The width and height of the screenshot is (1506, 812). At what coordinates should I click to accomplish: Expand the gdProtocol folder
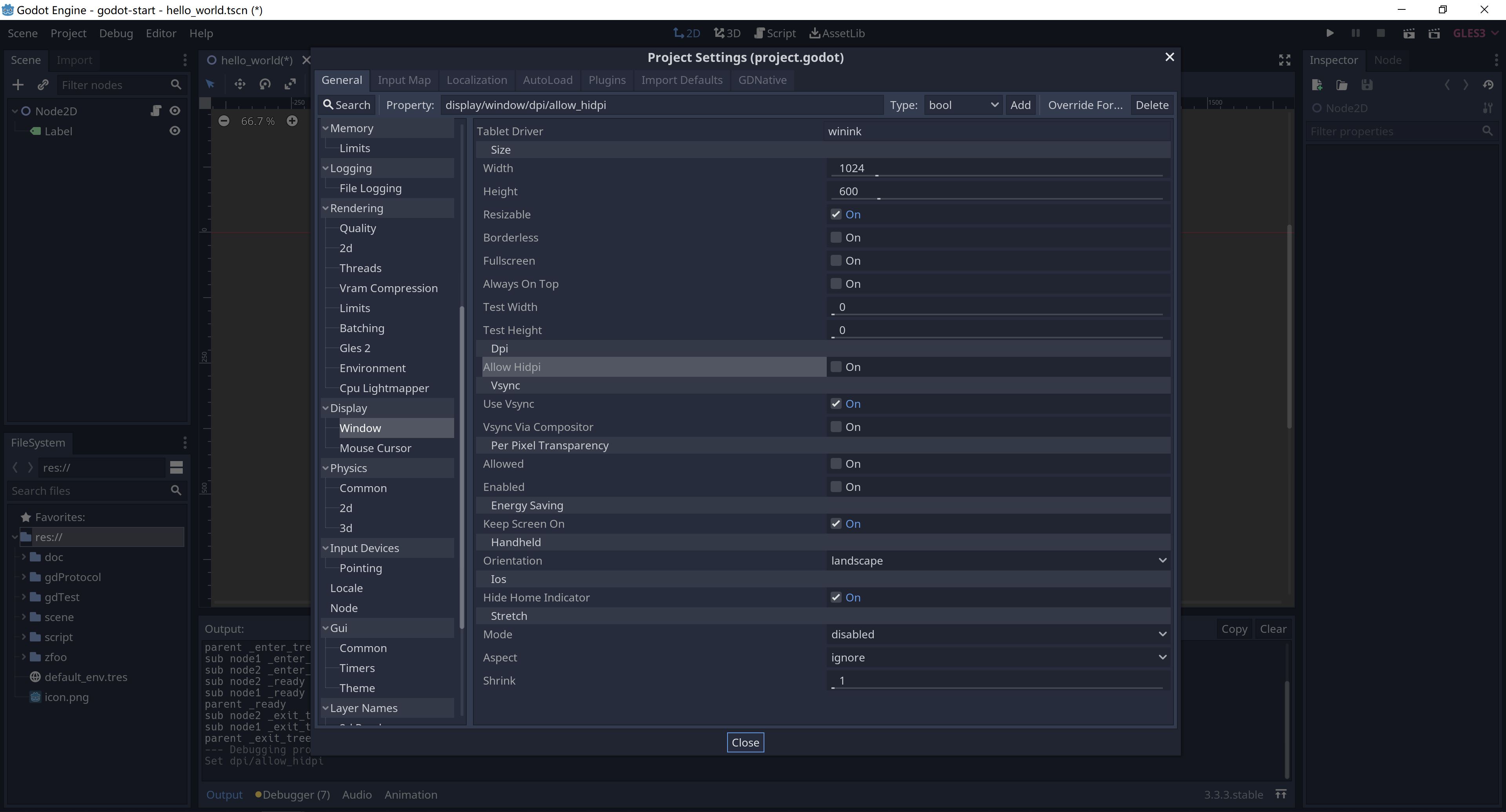24,577
